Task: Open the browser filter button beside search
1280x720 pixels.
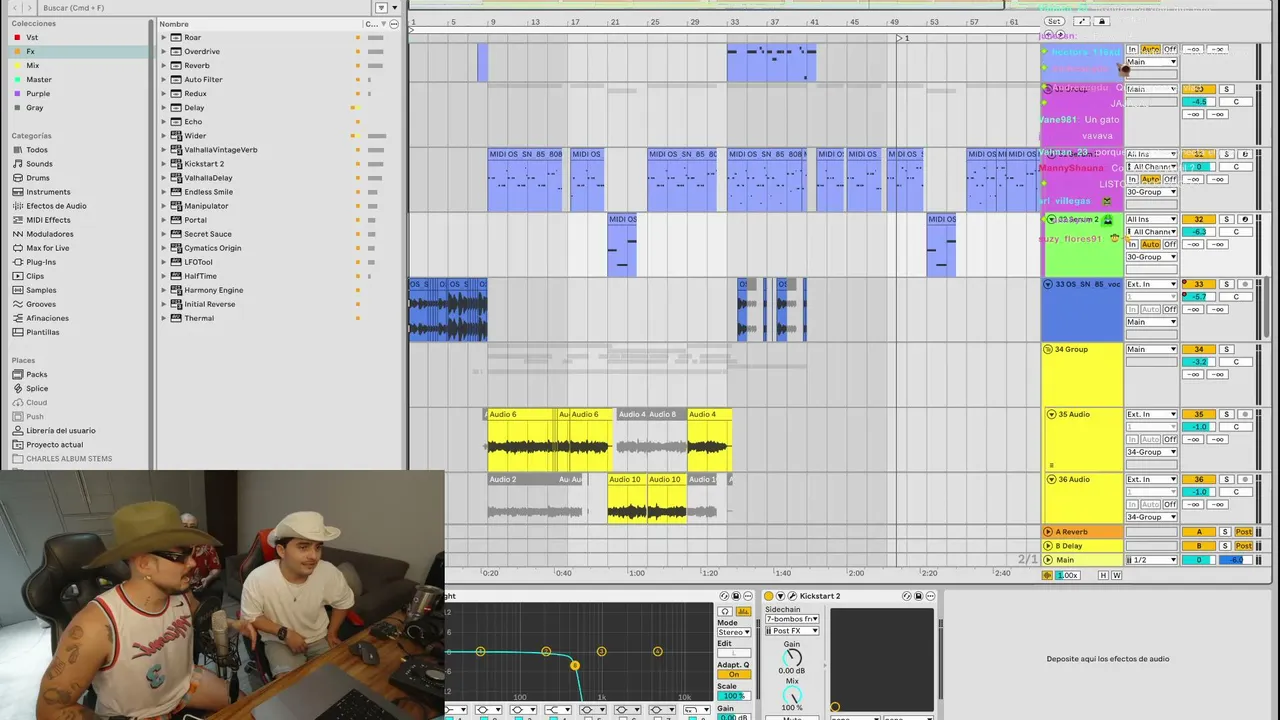Action: pos(381,8)
